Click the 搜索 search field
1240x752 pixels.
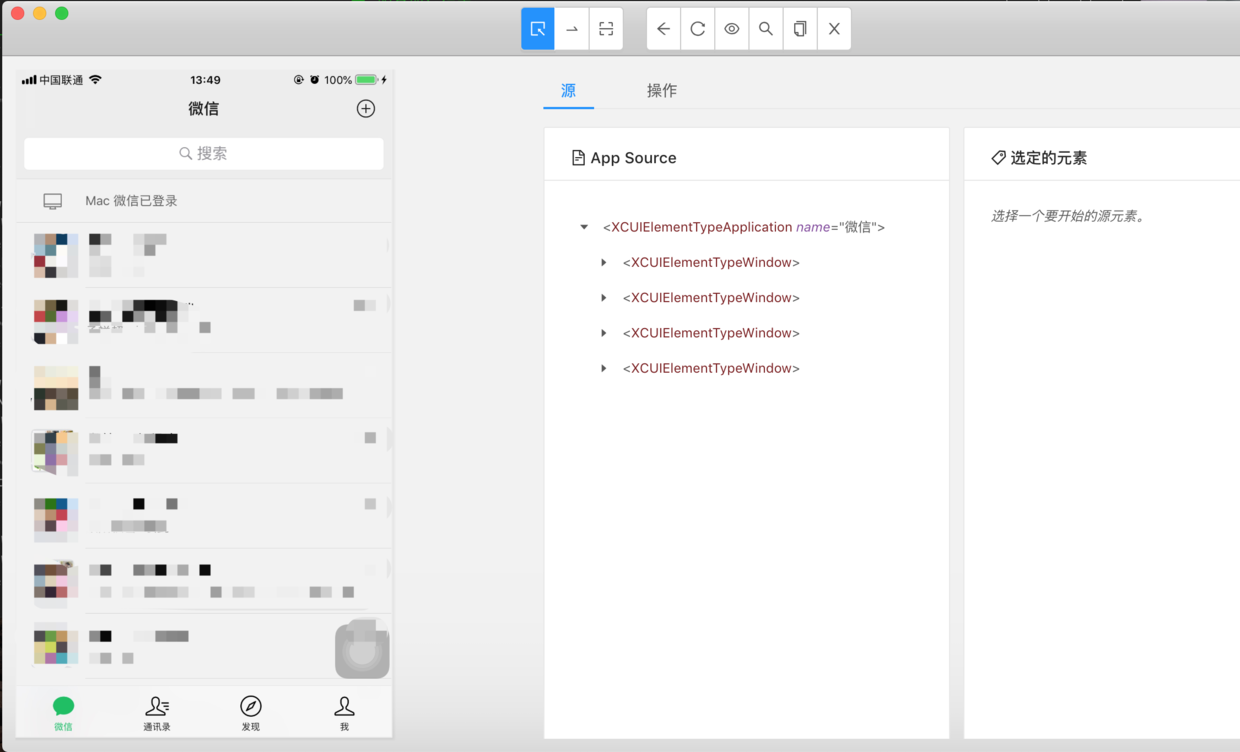204,153
